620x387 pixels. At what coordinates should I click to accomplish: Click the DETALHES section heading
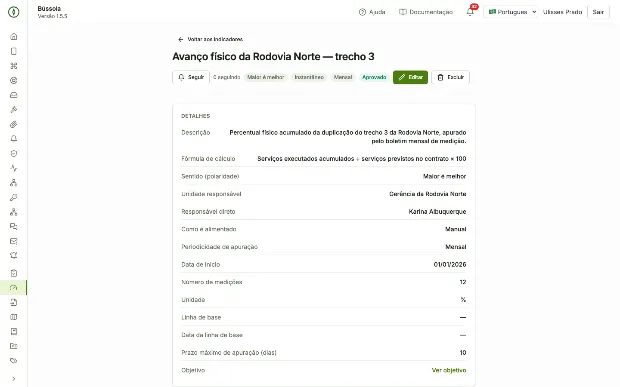(196, 116)
